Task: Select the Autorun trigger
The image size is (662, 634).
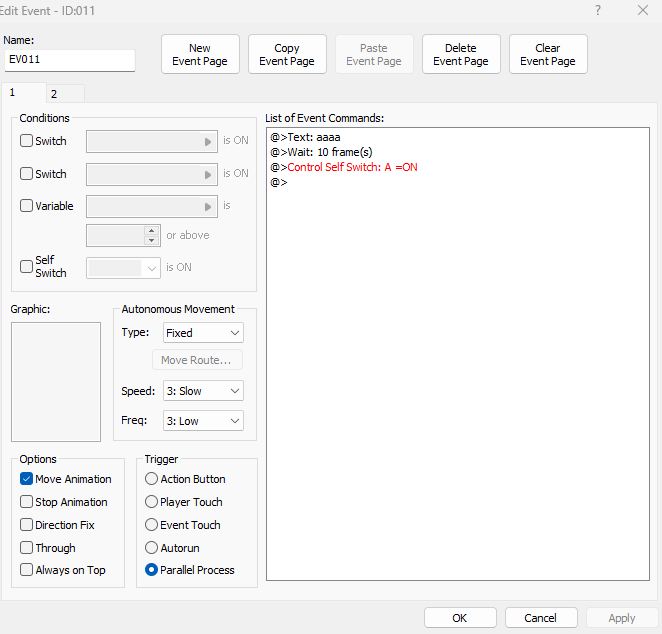Action: (x=152, y=548)
